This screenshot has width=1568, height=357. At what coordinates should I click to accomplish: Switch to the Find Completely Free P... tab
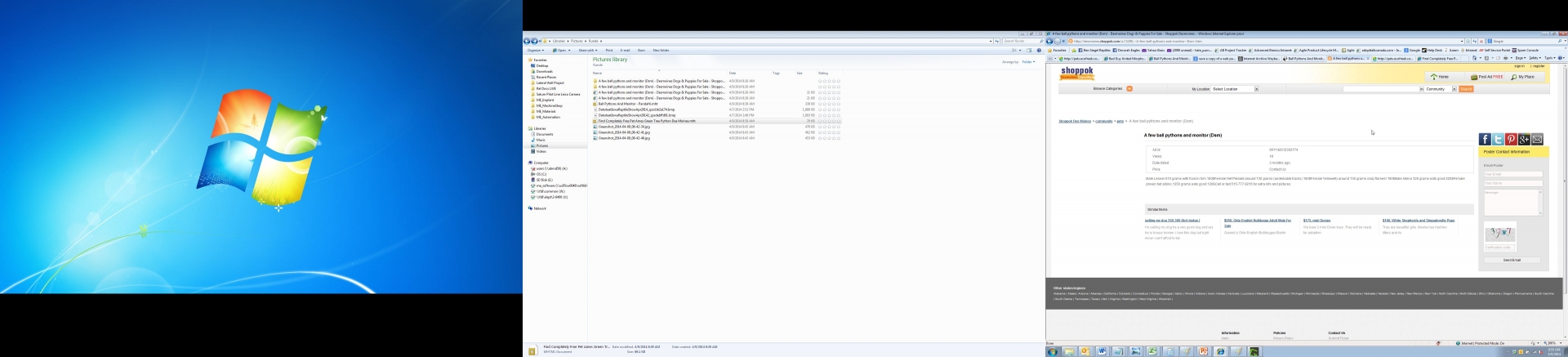point(1437,58)
